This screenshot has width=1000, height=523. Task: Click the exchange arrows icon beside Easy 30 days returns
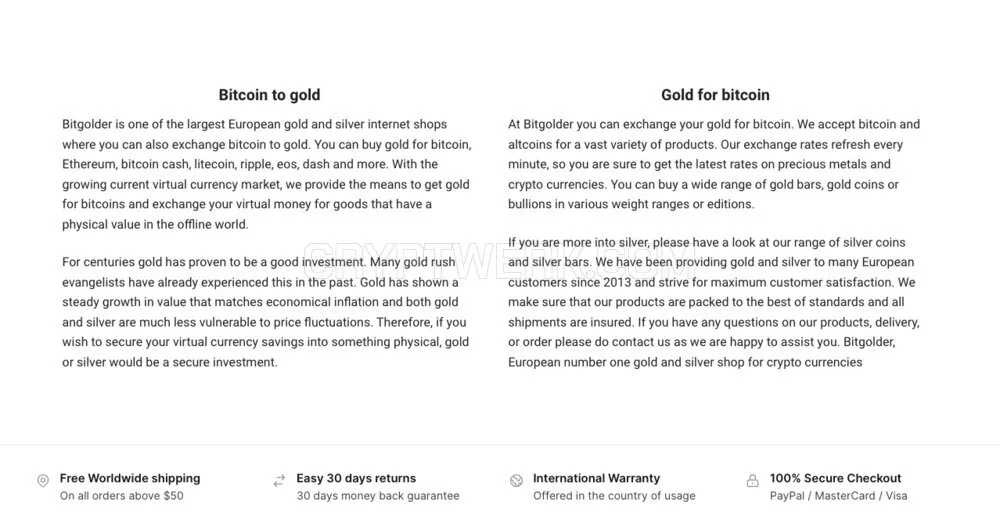pyautogui.click(x=279, y=480)
